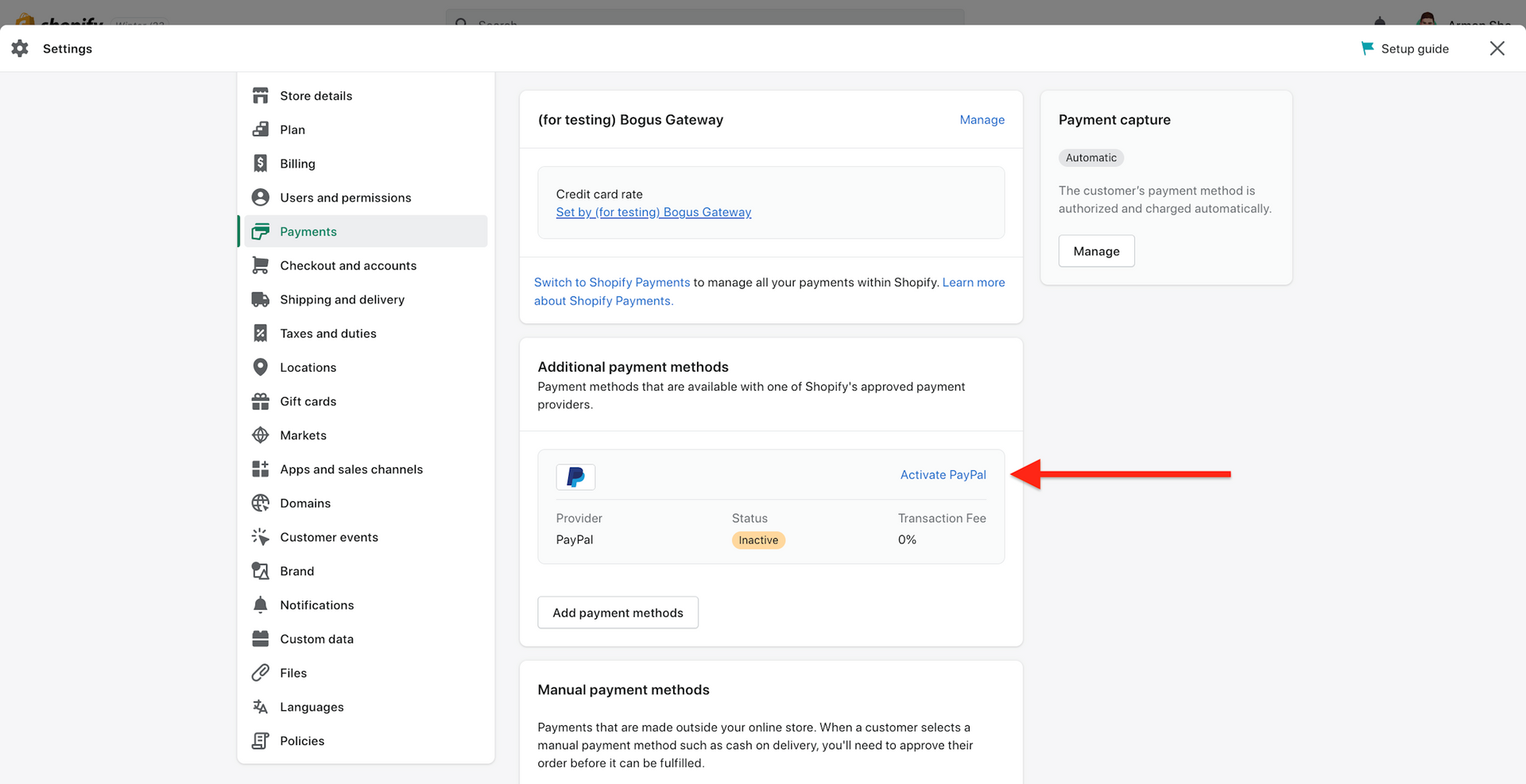Click the Gift cards present icon
1526x784 pixels.
pyautogui.click(x=260, y=402)
